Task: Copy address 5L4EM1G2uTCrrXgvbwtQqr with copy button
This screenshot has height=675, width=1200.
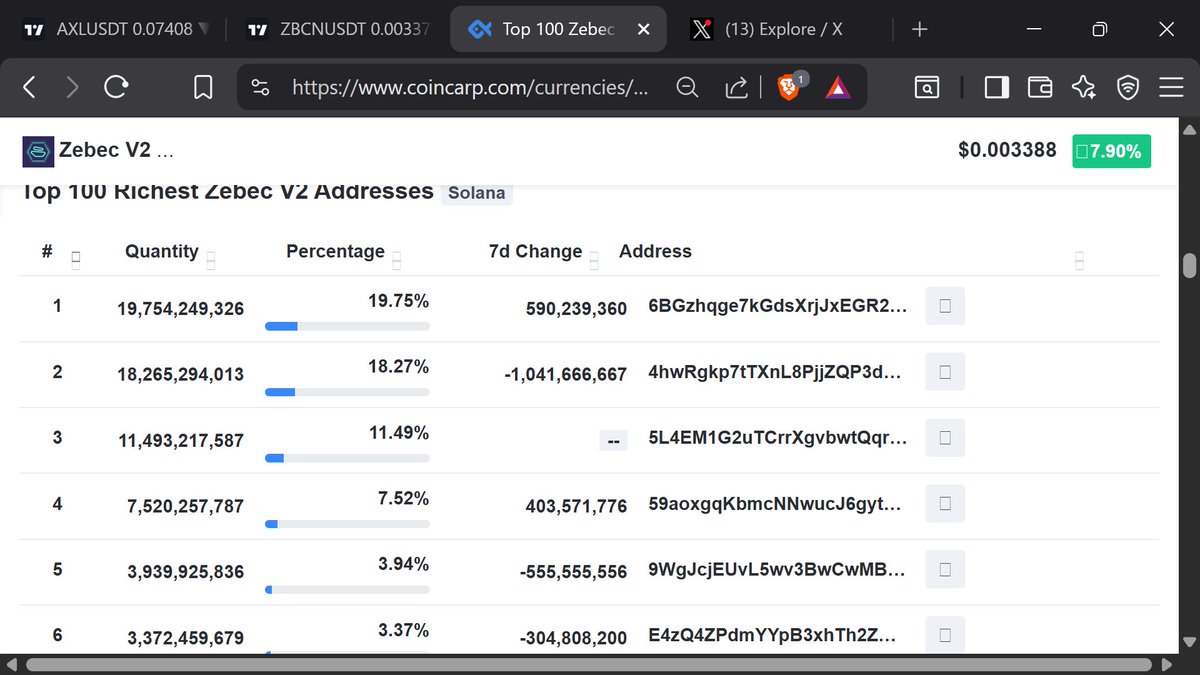Action: tap(945, 437)
